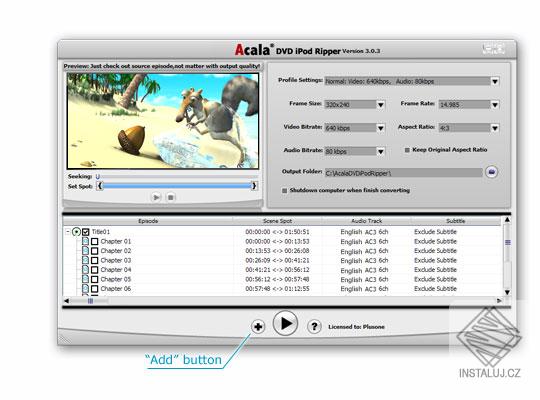Open the Frame Rate dropdown
The height and width of the screenshot is (400, 540).
495,105
